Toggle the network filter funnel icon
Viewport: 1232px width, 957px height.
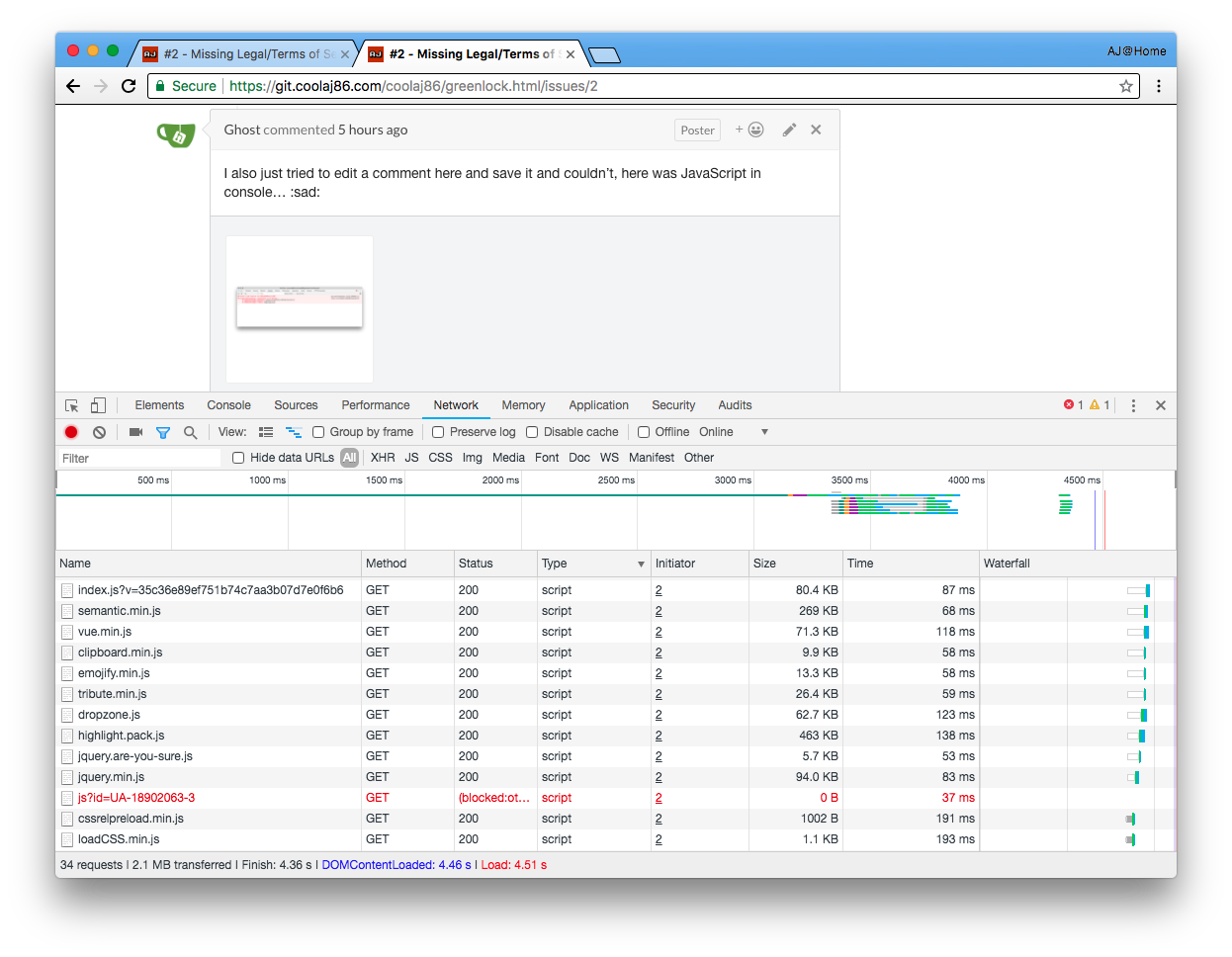tap(163, 432)
